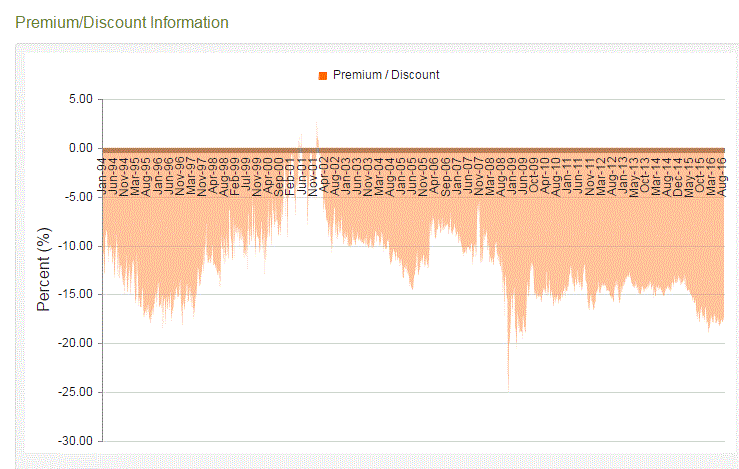Image resolution: width=739 pixels, height=469 pixels.
Task: Click the Apr-02 x-axis date label
Action: point(323,174)
